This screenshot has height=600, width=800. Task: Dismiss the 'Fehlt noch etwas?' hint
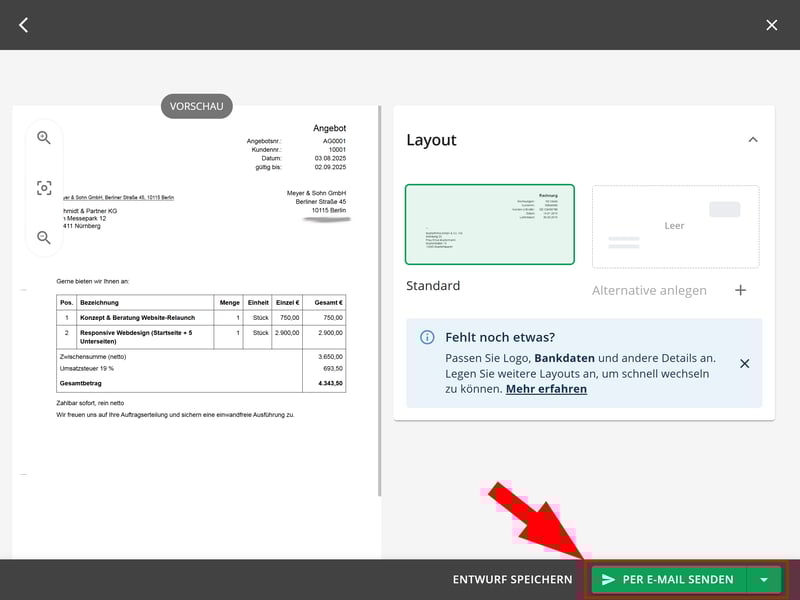[x=744, y=363]
